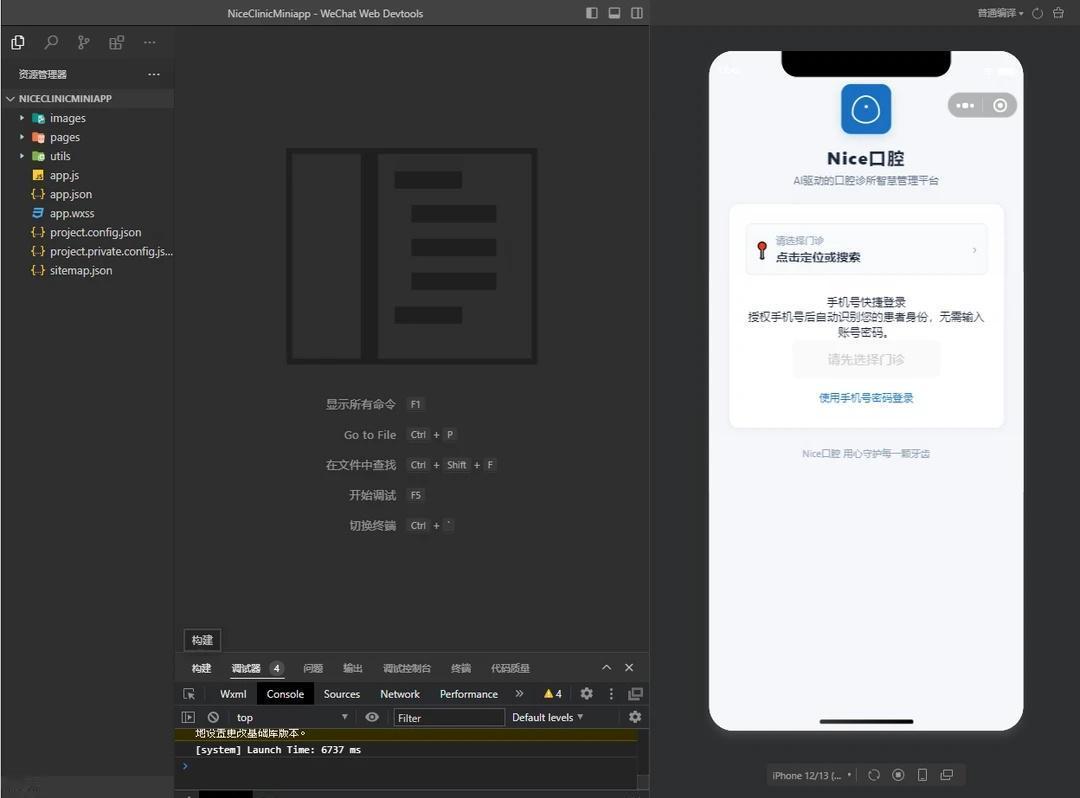The height and width of the screenshot is (798, 1080).
Task: Click the simulator phone device icon
Action: click(922, 775)
